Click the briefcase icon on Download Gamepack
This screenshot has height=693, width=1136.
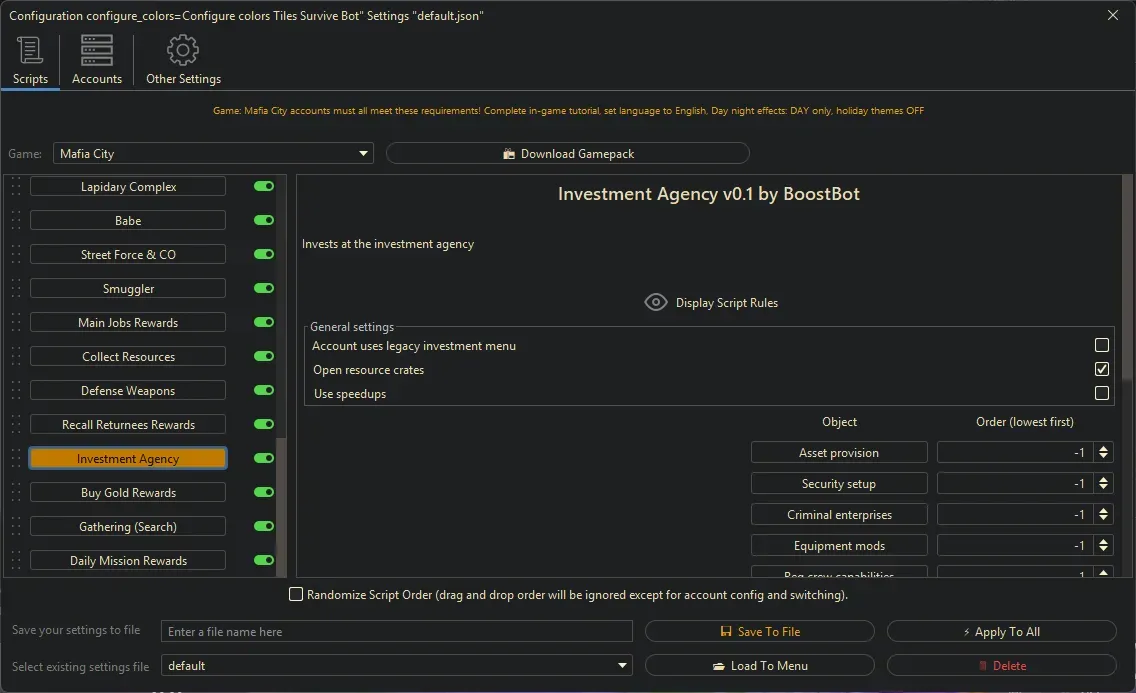point(511,153)
